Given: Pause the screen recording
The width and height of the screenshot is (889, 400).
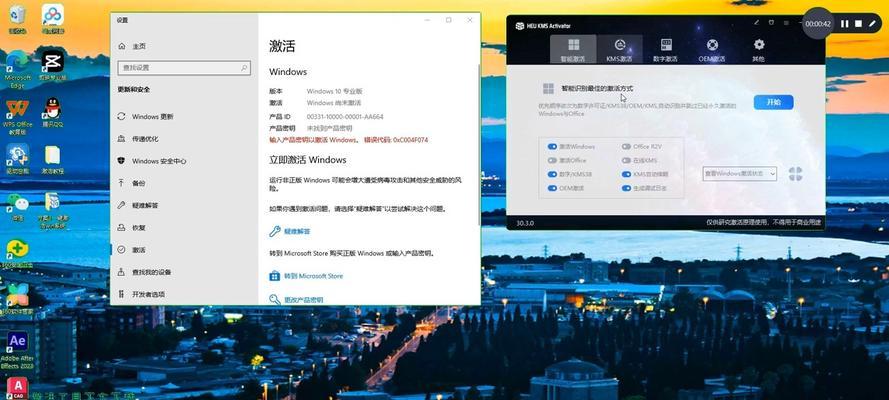Looking at the screenshot, I should 844,24.
